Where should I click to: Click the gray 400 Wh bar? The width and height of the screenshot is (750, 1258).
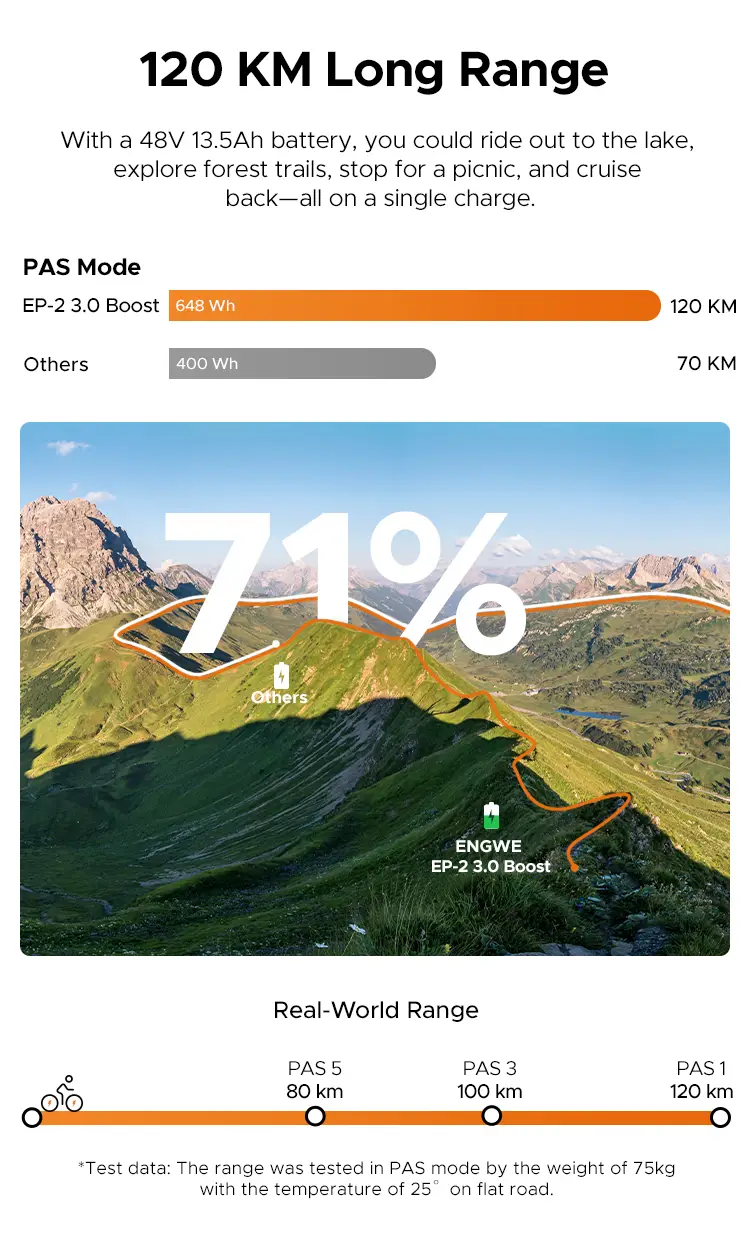click(x=302, y=364)
